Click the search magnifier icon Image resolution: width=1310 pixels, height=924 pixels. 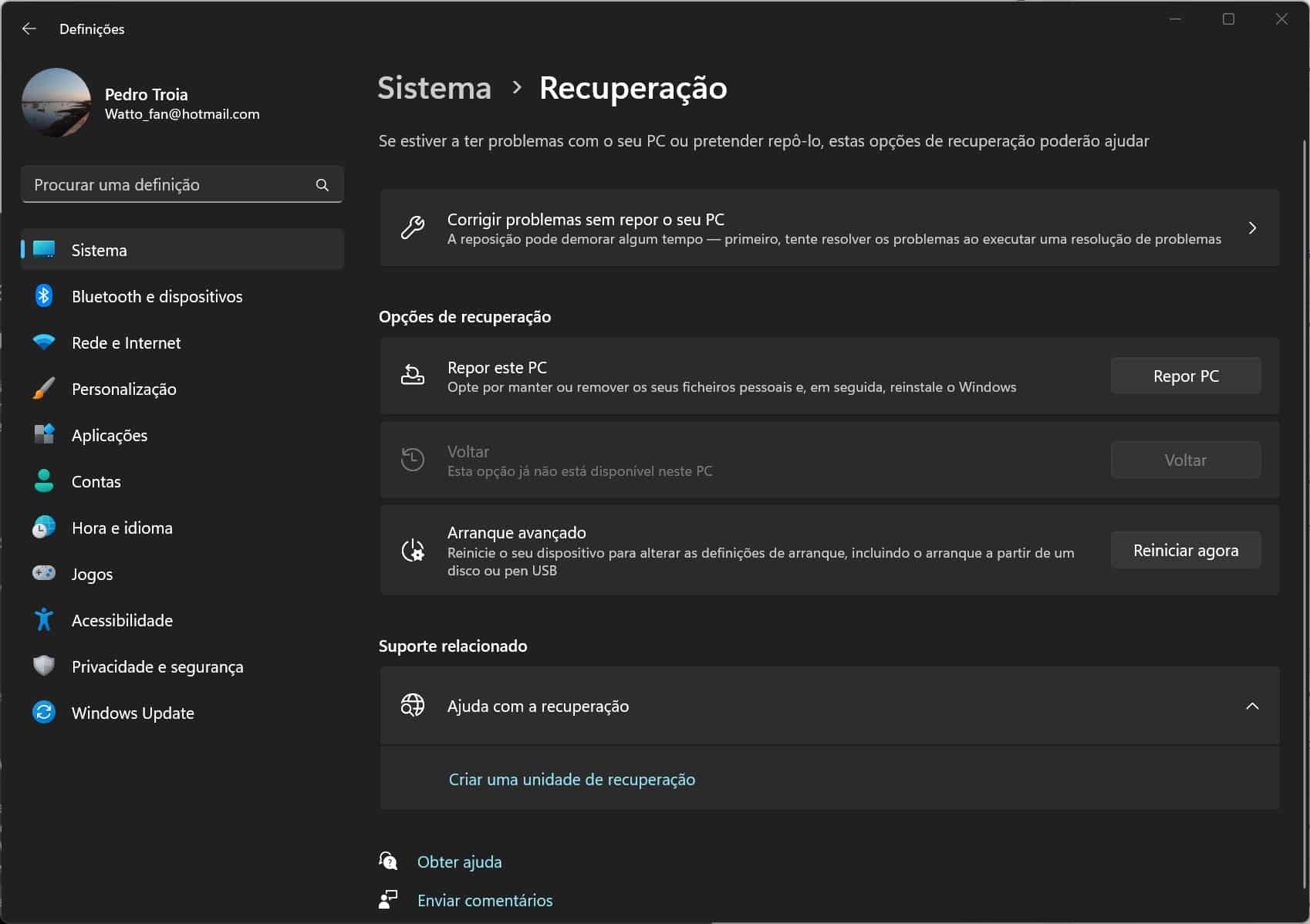coord(322,185)
